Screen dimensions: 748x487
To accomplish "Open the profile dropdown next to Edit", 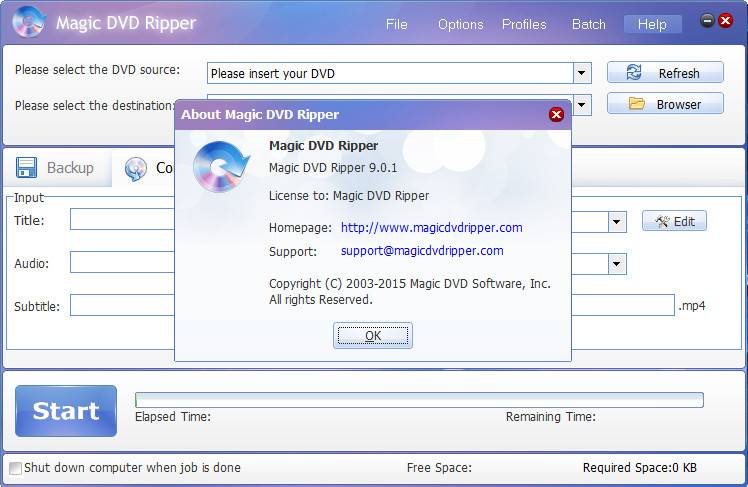I will click(617, 222).
